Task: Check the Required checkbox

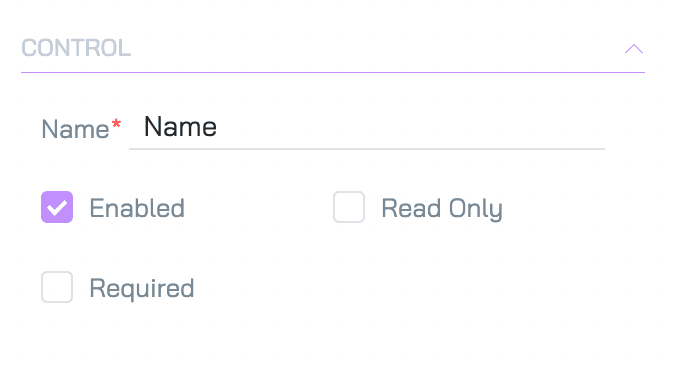Action: (57, 287)
